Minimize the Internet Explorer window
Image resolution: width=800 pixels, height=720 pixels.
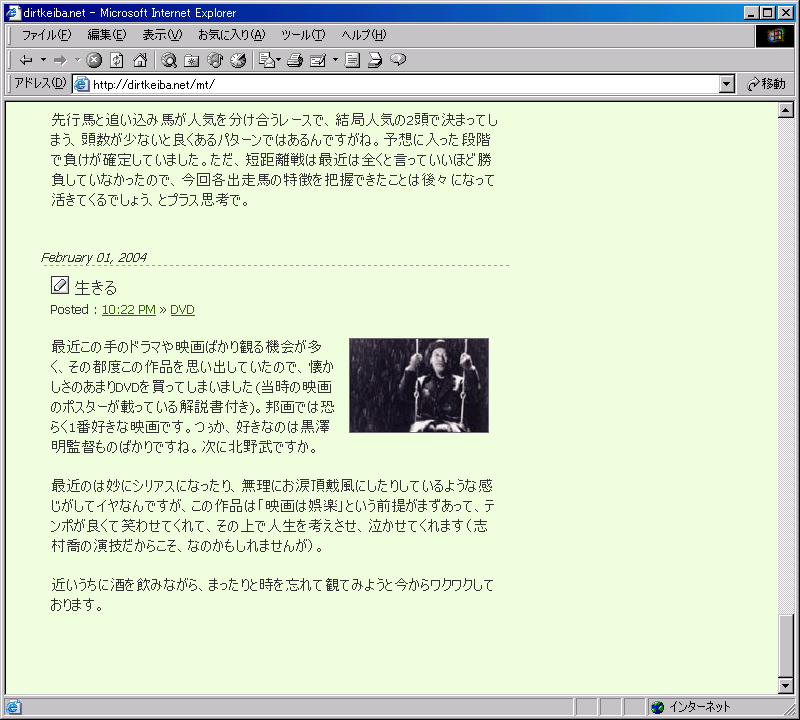[751, 13]
